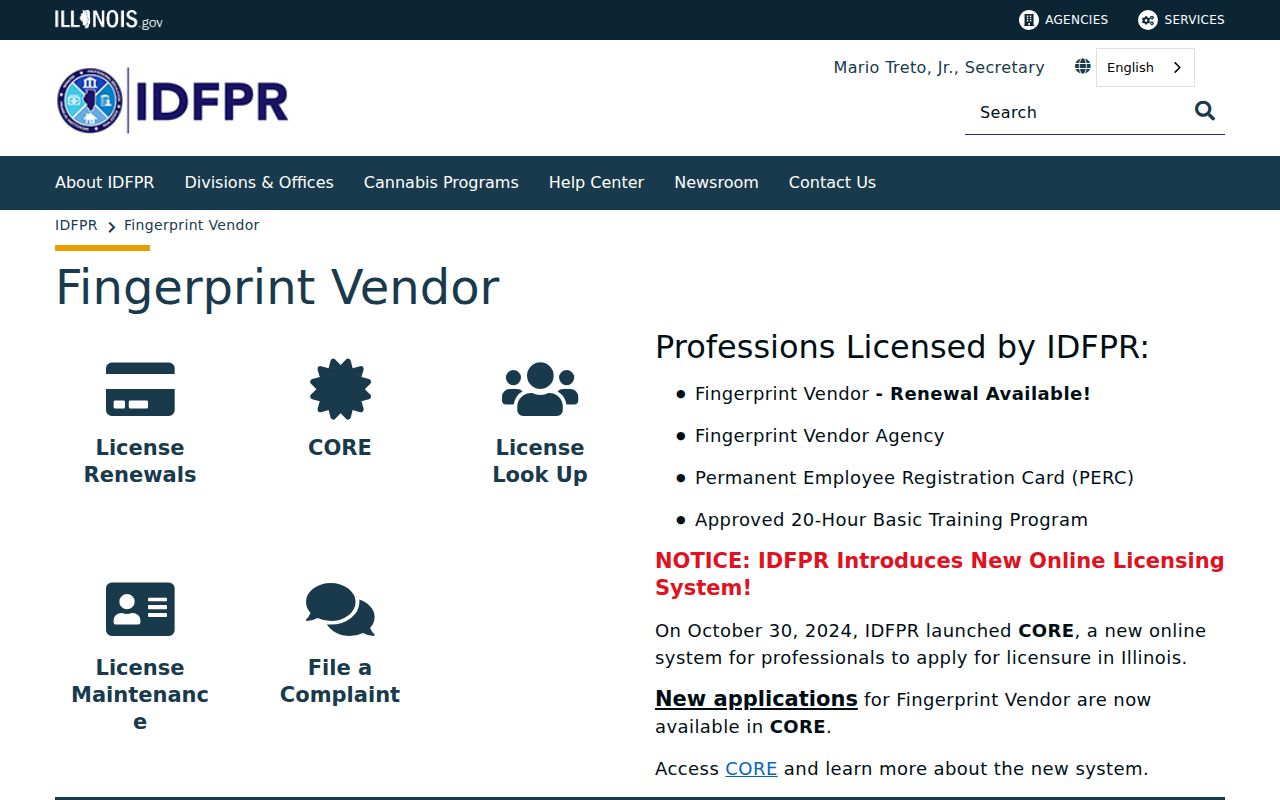Click the Fingerprint Vendor breadcrumb text
The width and height of the screenshot is (1280, 800).
click(192, 225)
